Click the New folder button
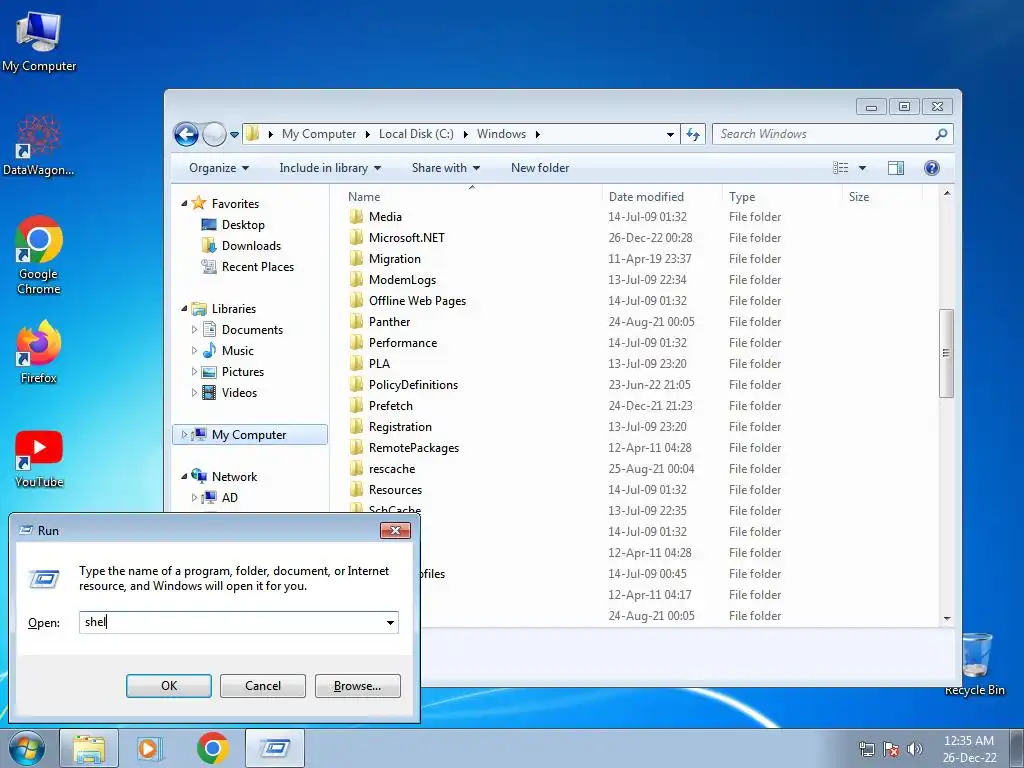The height and width of the screenshot is (768, 1024). click(539, 168)
